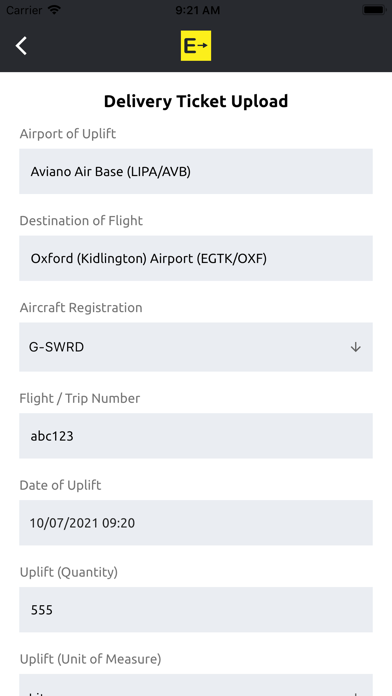
Task: Select the Oxford (Kidlington) Airport destination field
Action: click(x=196, y=258)
